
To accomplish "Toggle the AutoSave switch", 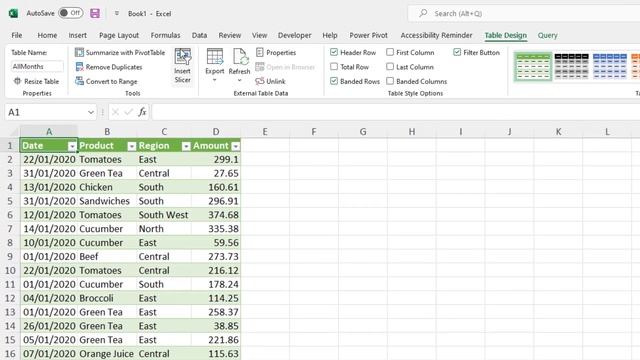I will (x=71, y=13).
